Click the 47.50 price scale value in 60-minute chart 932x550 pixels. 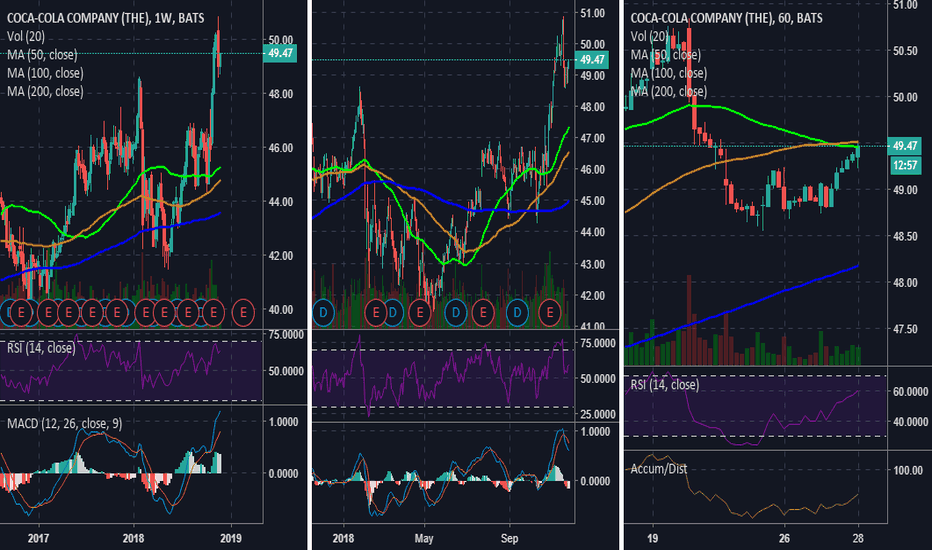coord(905,329)
